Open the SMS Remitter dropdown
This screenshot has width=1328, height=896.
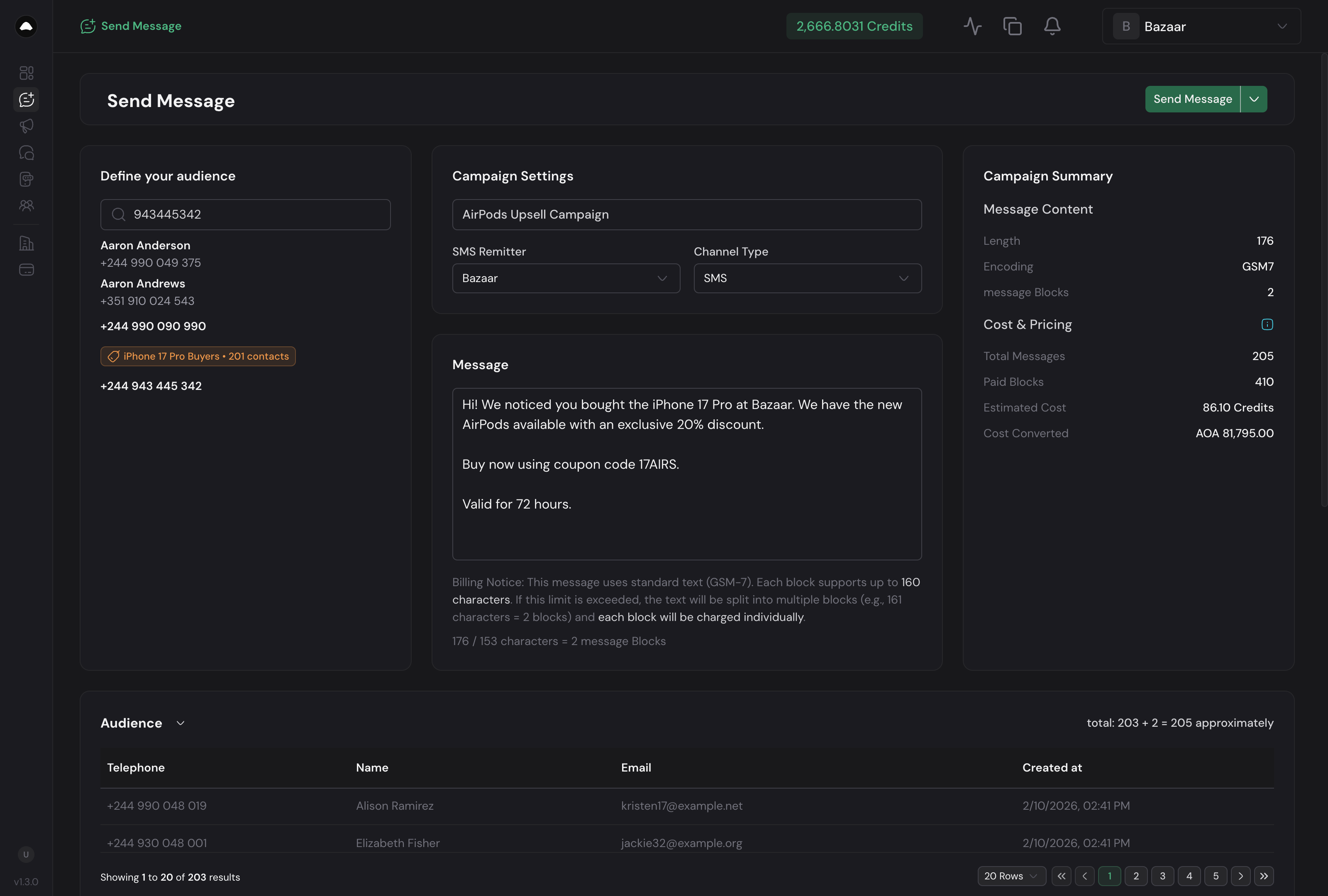[x=566, y=278]
